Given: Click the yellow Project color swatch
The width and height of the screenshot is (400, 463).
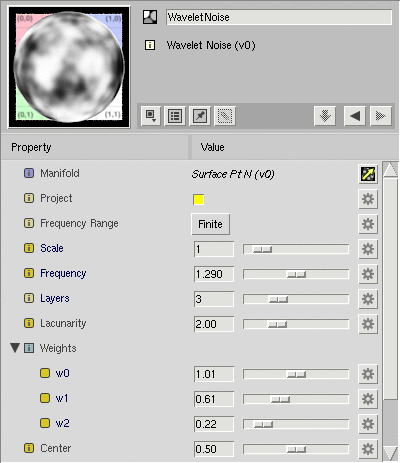Looking at the screenshot, I should coord(198,199).
